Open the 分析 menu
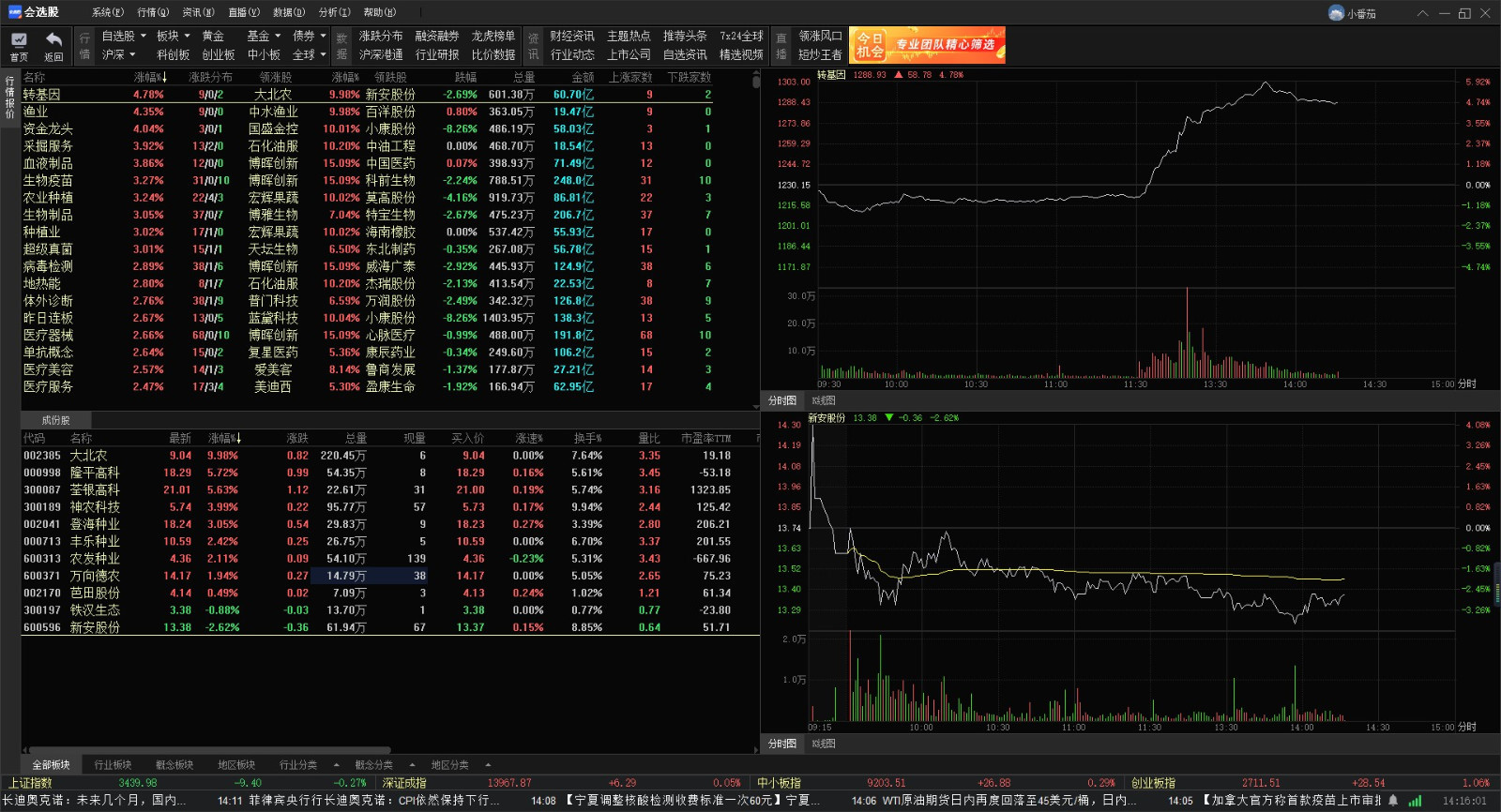Screen dimensions: 1501x812 334,12
